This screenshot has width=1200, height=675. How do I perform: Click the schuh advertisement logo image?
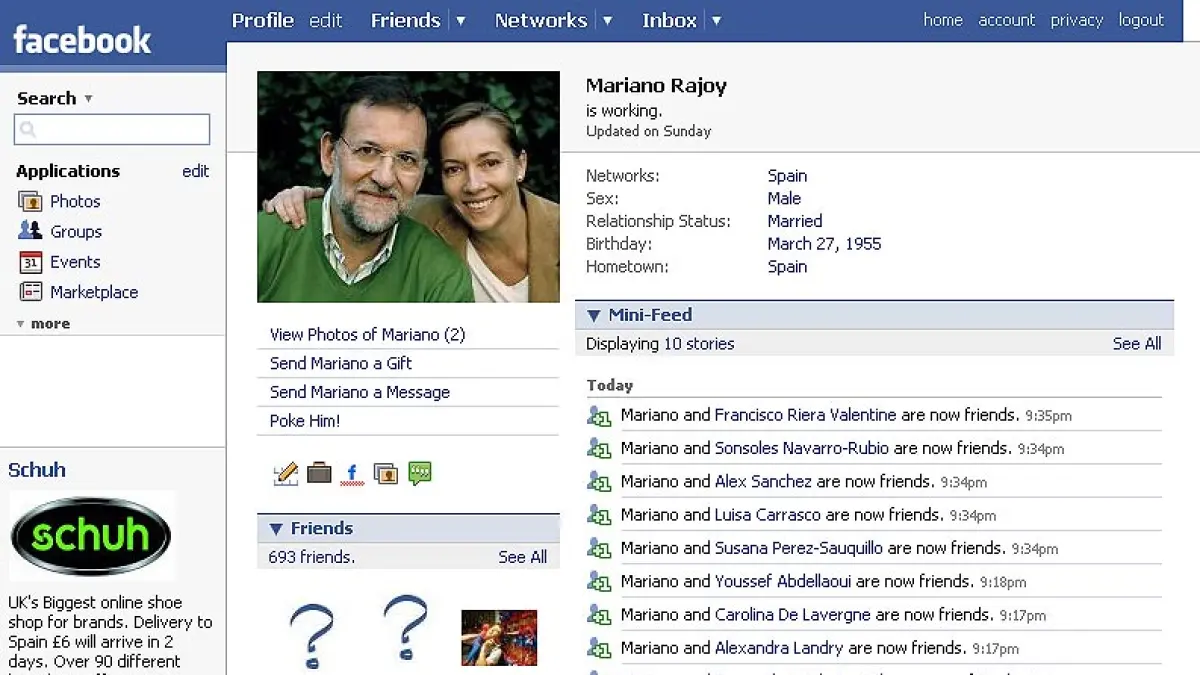91,536
